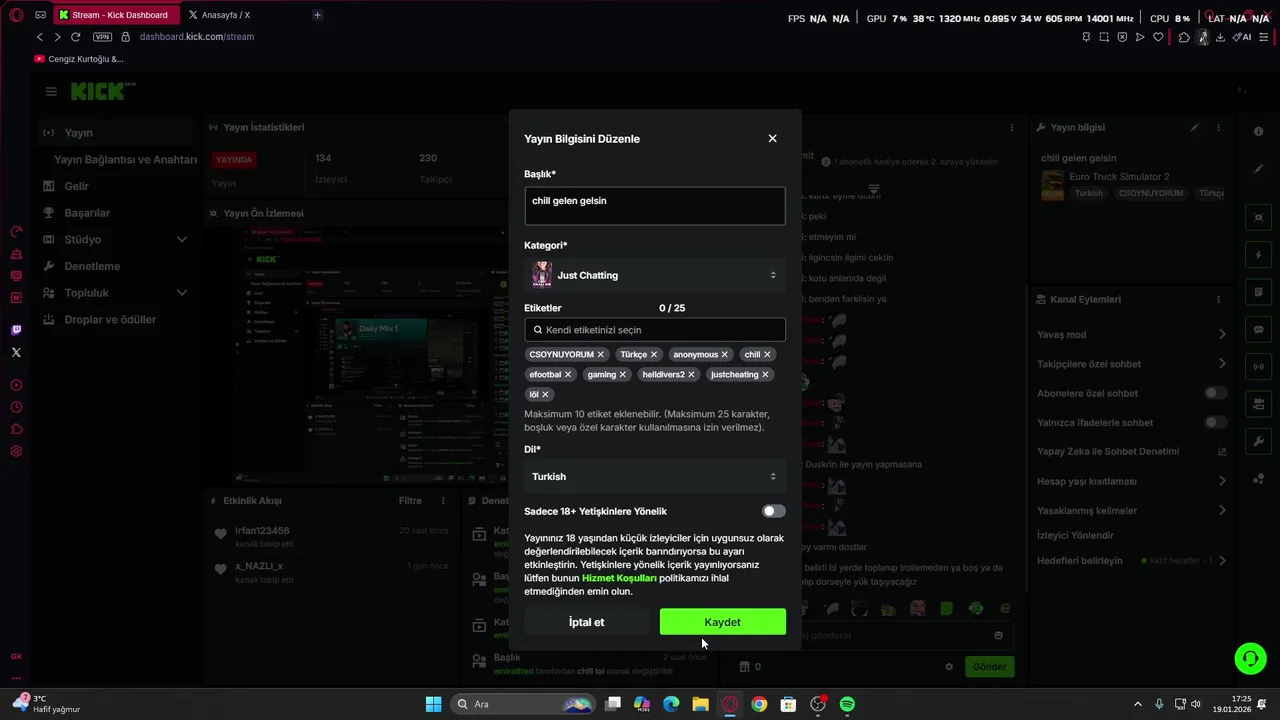1280x720 pixels.
Task: Click the Başlık text field
Action: [x=655, y=206]
